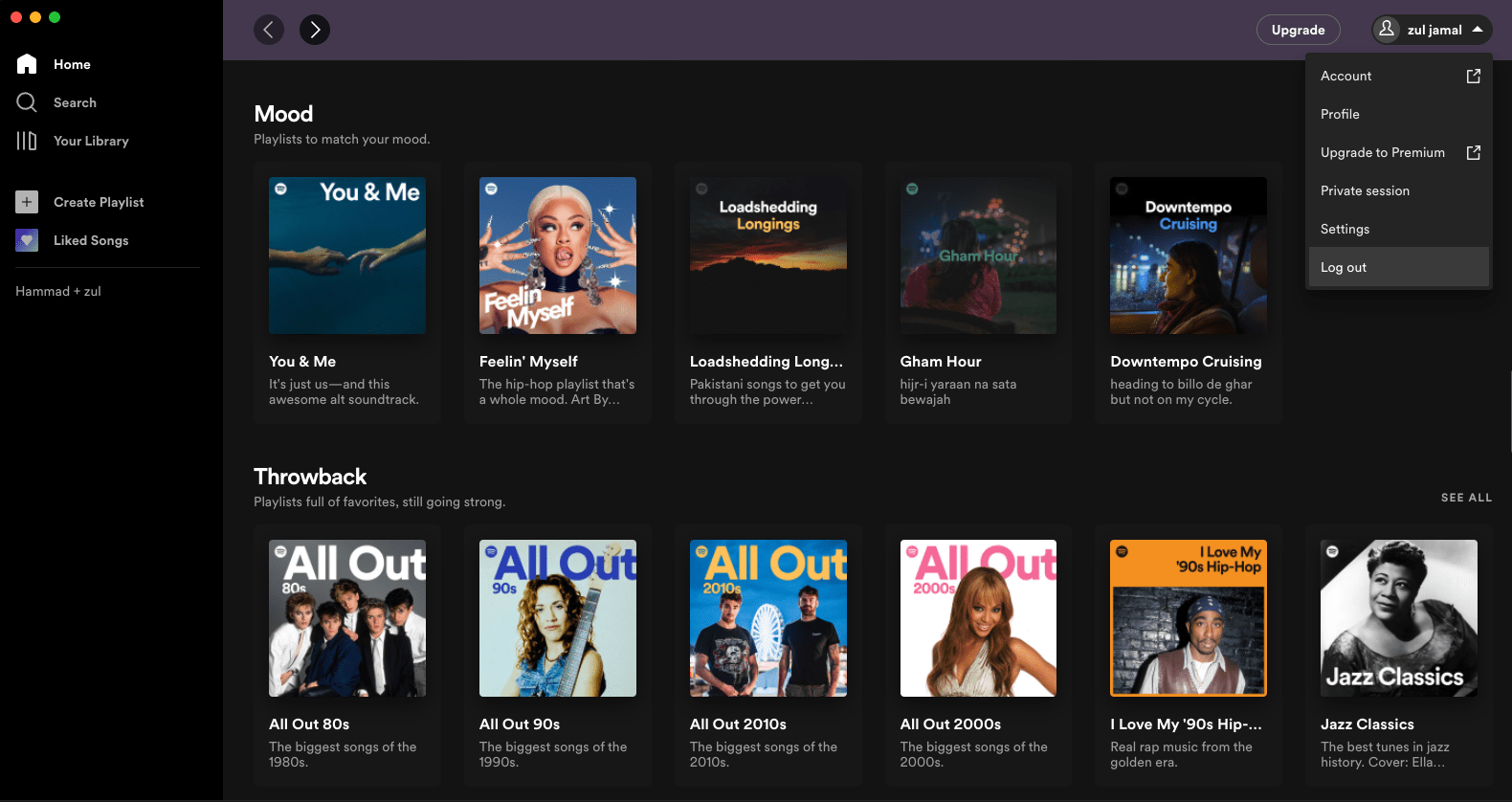
Task: Open I Love My '90s Hip-Hop cover
Action: pos(1189,618)
